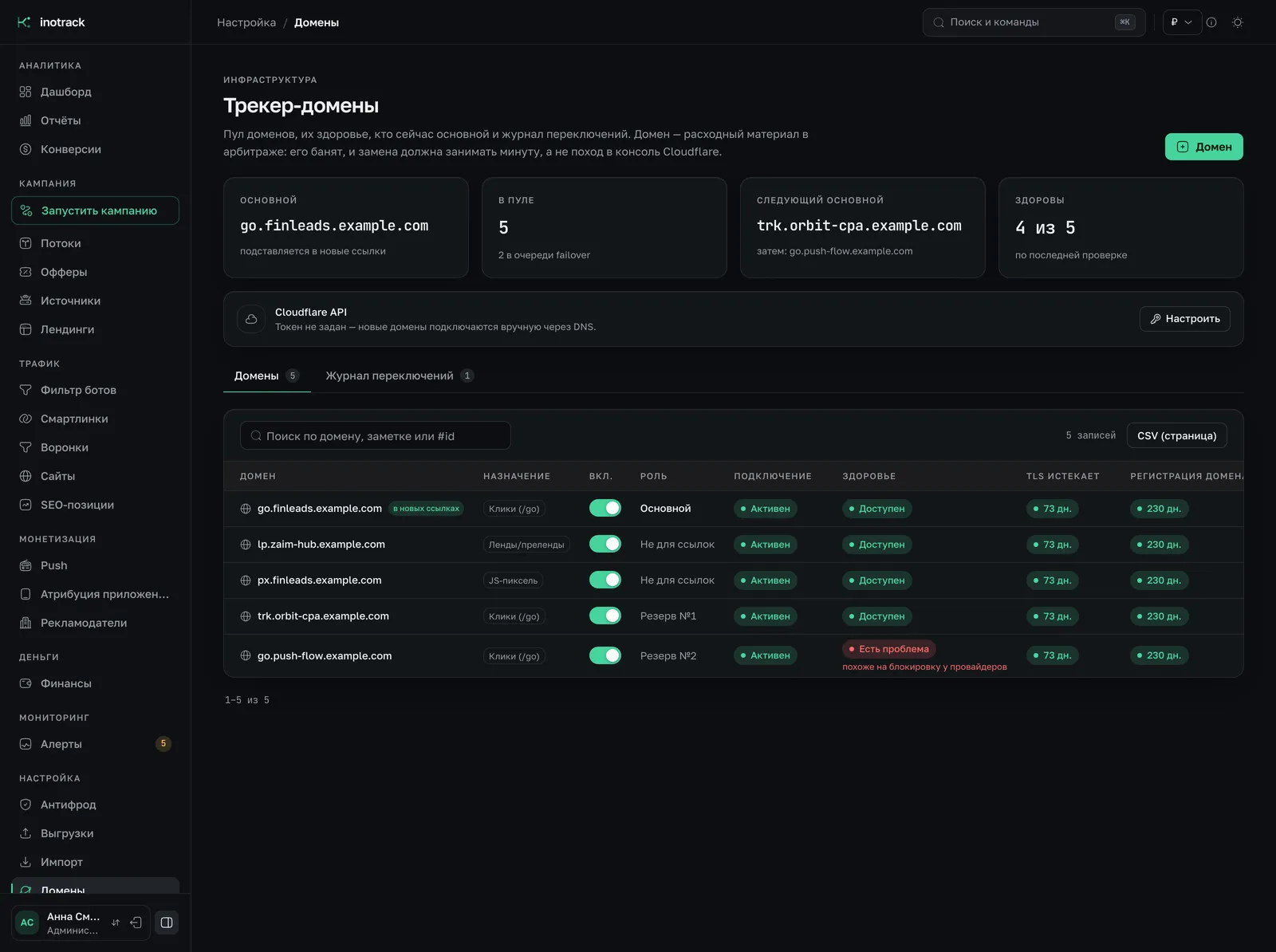1276x952 pixels.
Task: Open Потоки in the sidebar
Action: click(95, 243)
